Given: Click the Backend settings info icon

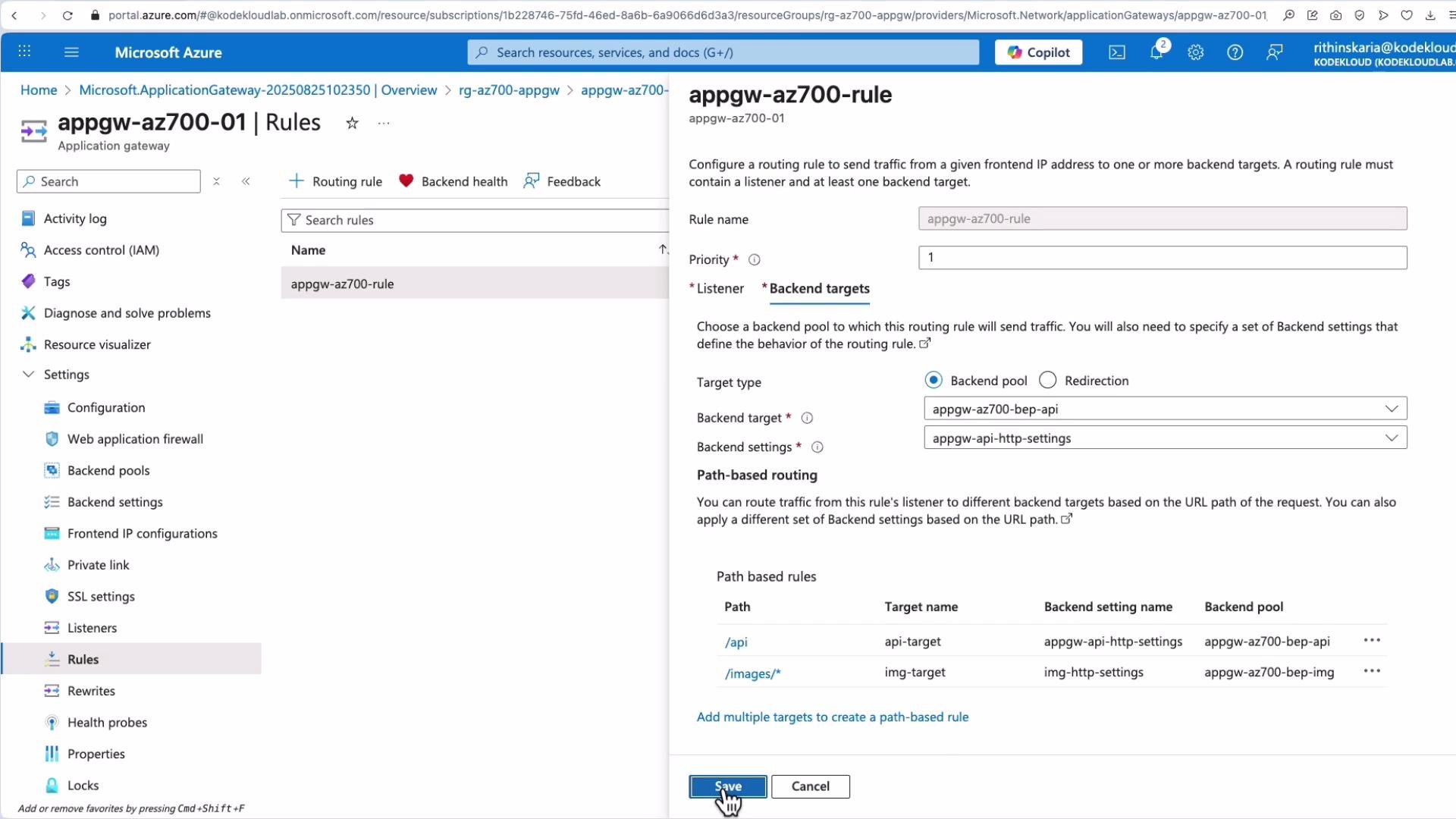Looking at the screenshot, I should (x=817, y=447).
